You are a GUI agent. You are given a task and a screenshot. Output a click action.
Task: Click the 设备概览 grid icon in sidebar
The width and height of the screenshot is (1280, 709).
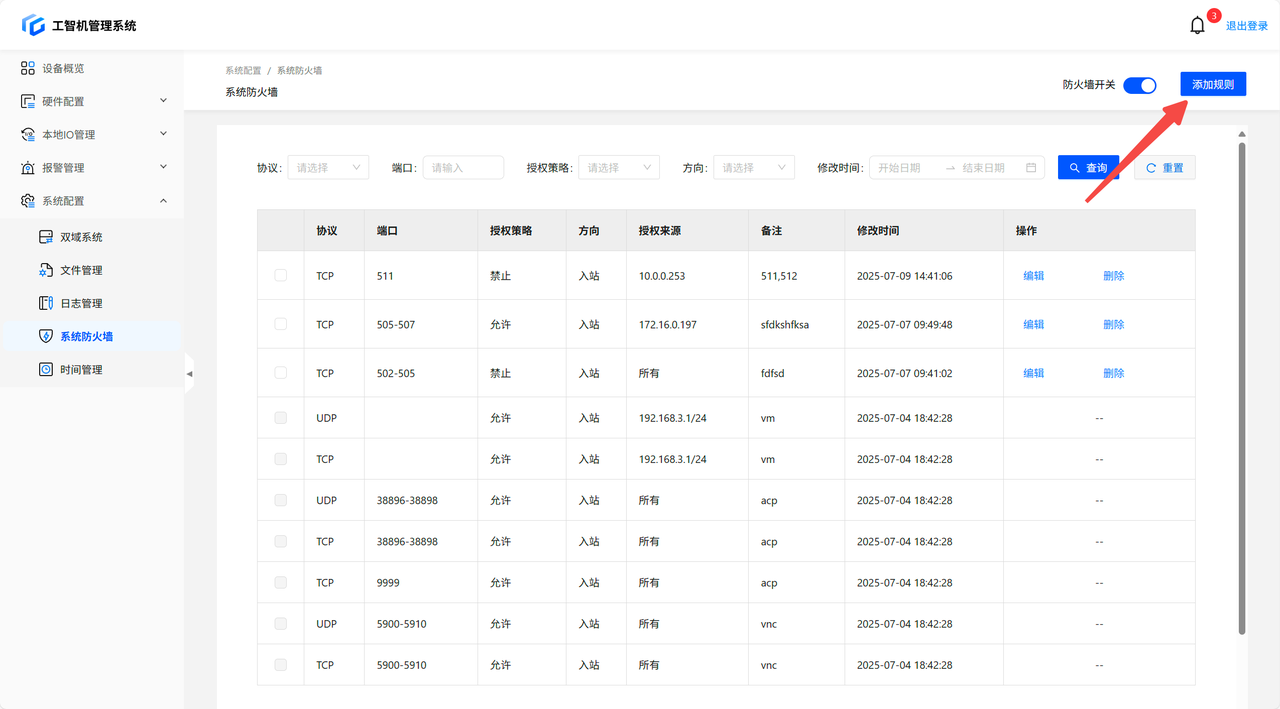point(28,68)
